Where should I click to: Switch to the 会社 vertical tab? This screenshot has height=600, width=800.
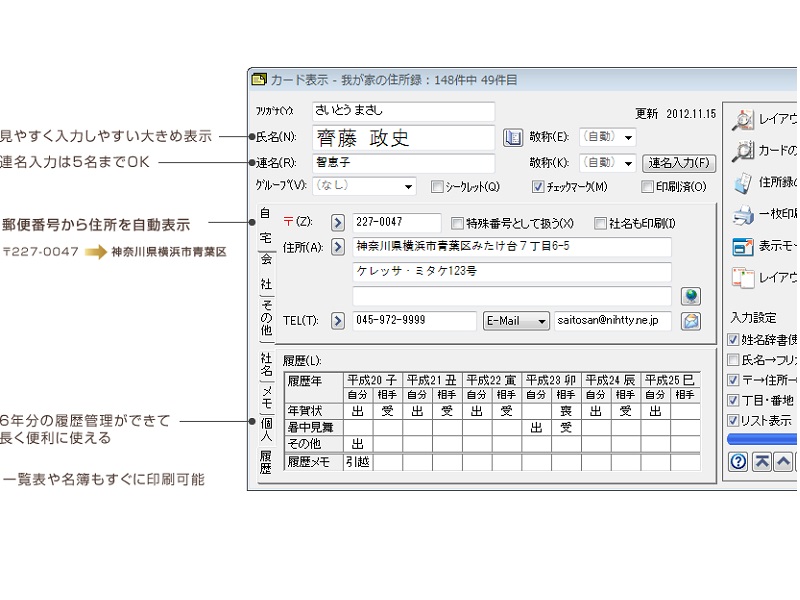[x=266, y=270]
